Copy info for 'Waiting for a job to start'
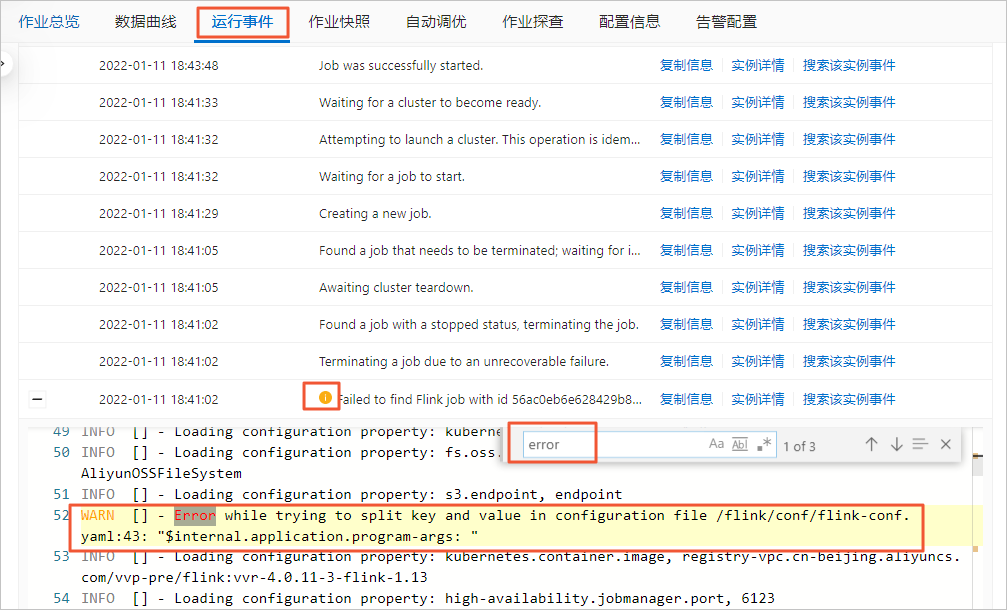The width and height of the screenshot is (1007, 610). (x=687, y=177)
